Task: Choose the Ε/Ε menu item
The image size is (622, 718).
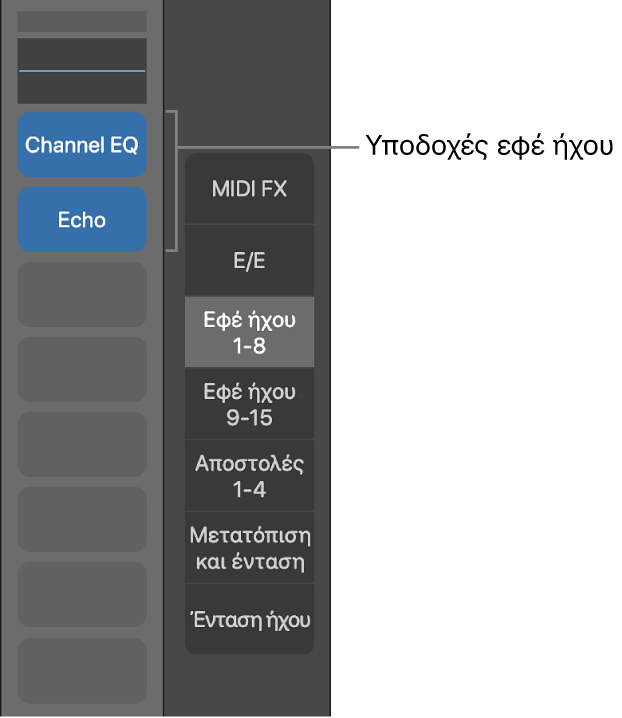Action: (249, 261)
